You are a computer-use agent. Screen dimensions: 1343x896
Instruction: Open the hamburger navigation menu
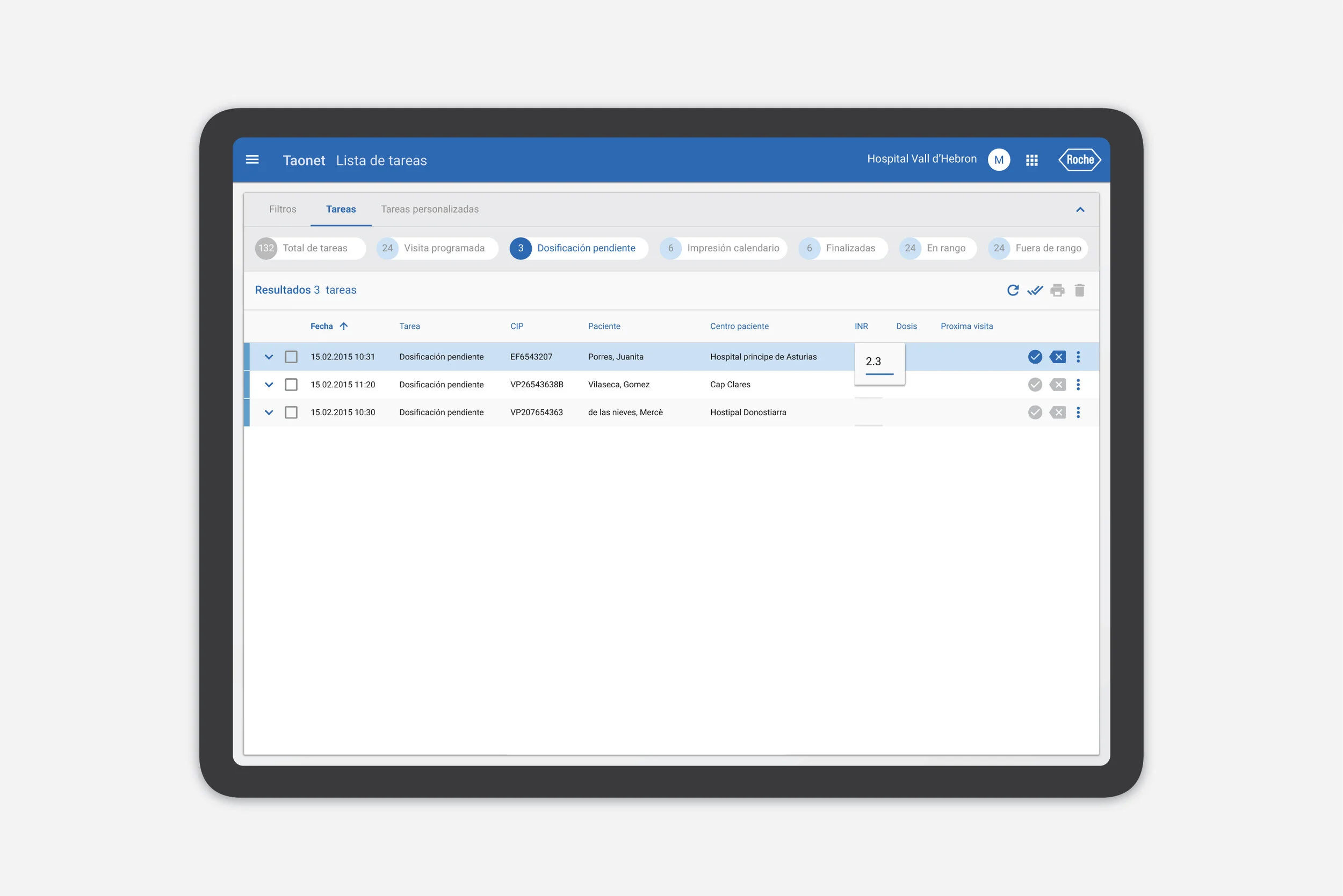(252, 160)
